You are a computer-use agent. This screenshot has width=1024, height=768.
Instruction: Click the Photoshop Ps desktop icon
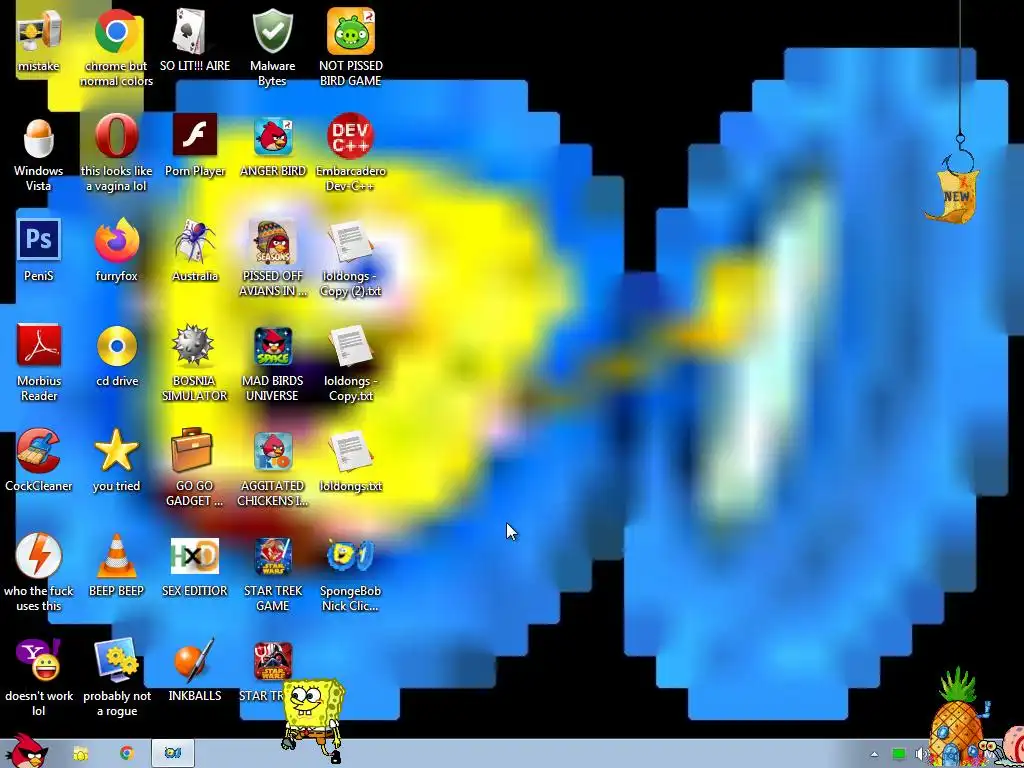pos(39,240)
